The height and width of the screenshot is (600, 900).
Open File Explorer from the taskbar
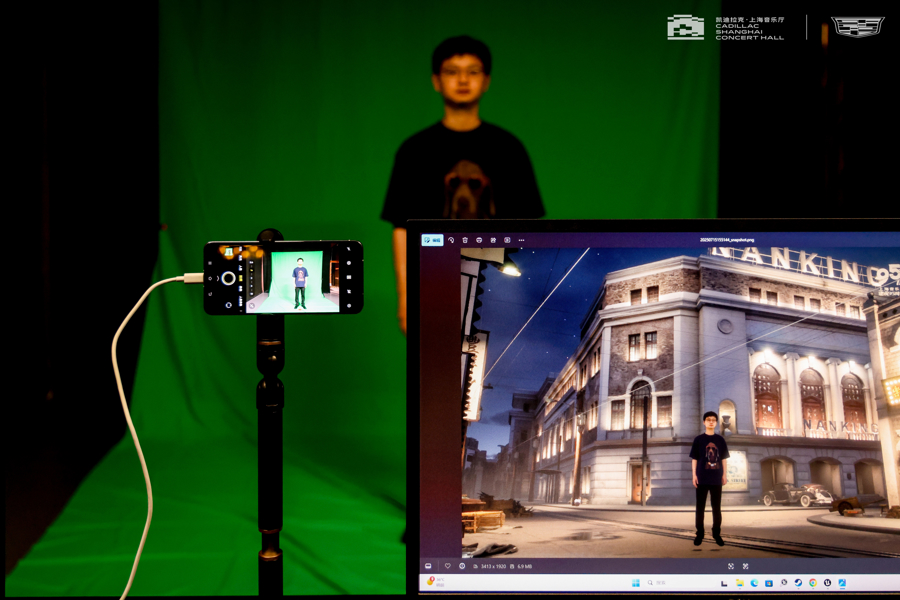point(740,583)
